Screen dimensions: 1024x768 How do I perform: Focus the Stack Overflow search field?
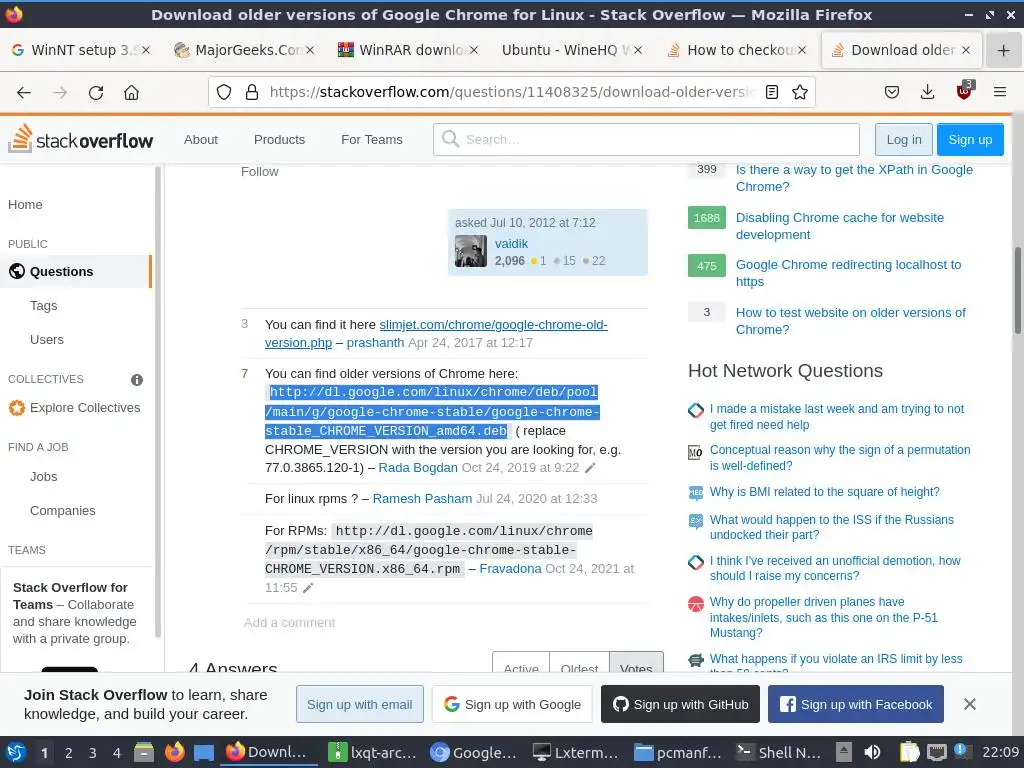tap(646, 140)
